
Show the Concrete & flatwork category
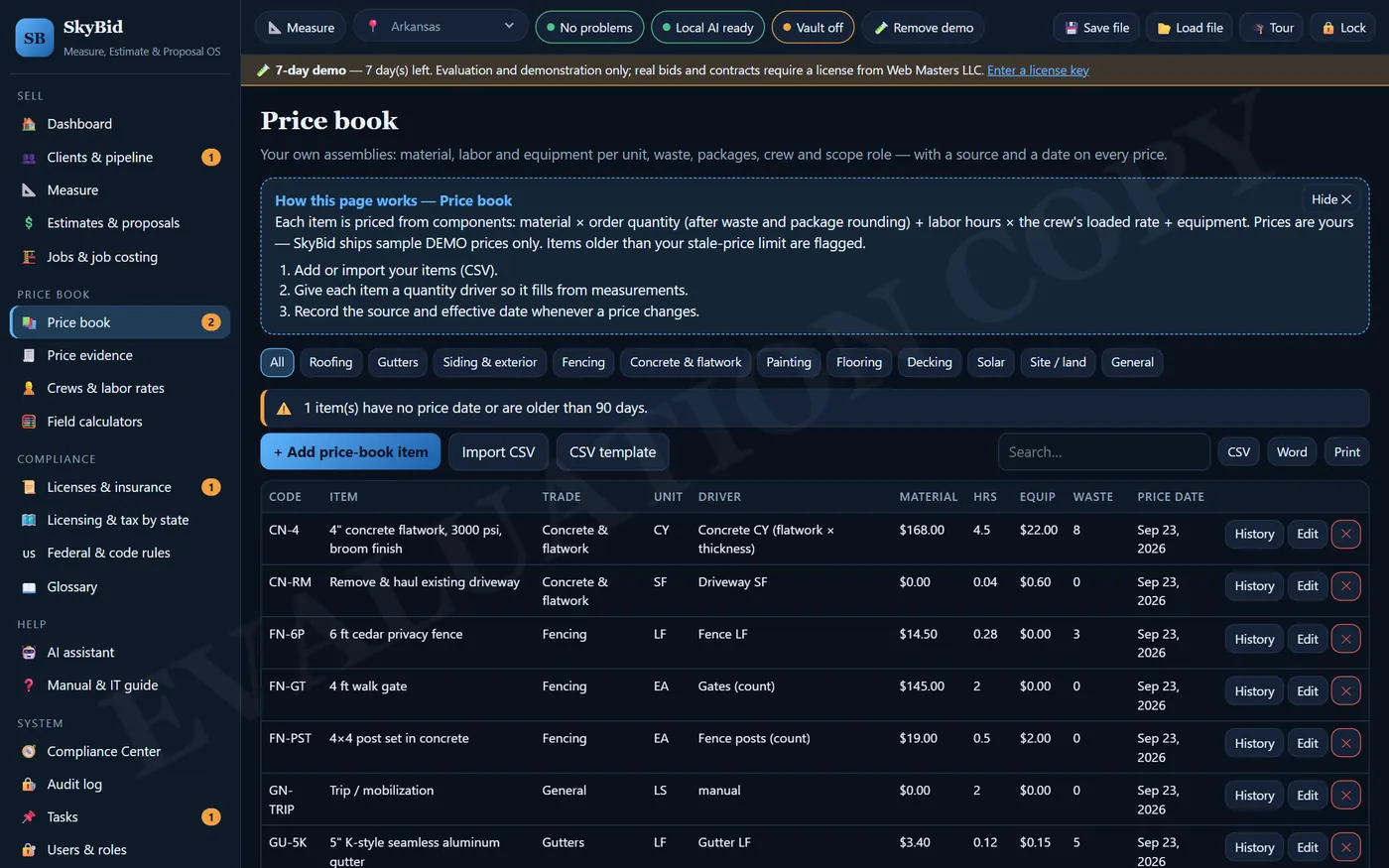[686, 362]
